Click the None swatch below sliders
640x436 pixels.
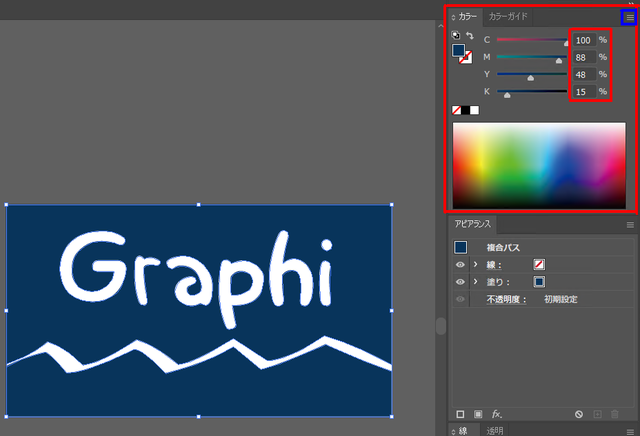[x=456, y=110]
